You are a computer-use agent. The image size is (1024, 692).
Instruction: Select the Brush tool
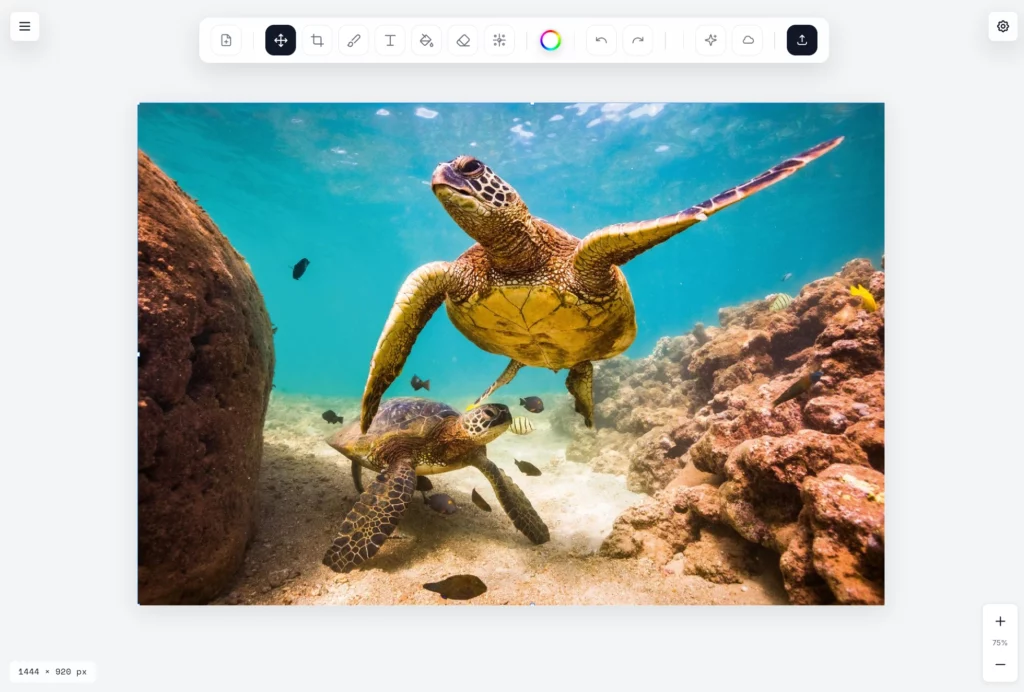[x=353, y=40]
